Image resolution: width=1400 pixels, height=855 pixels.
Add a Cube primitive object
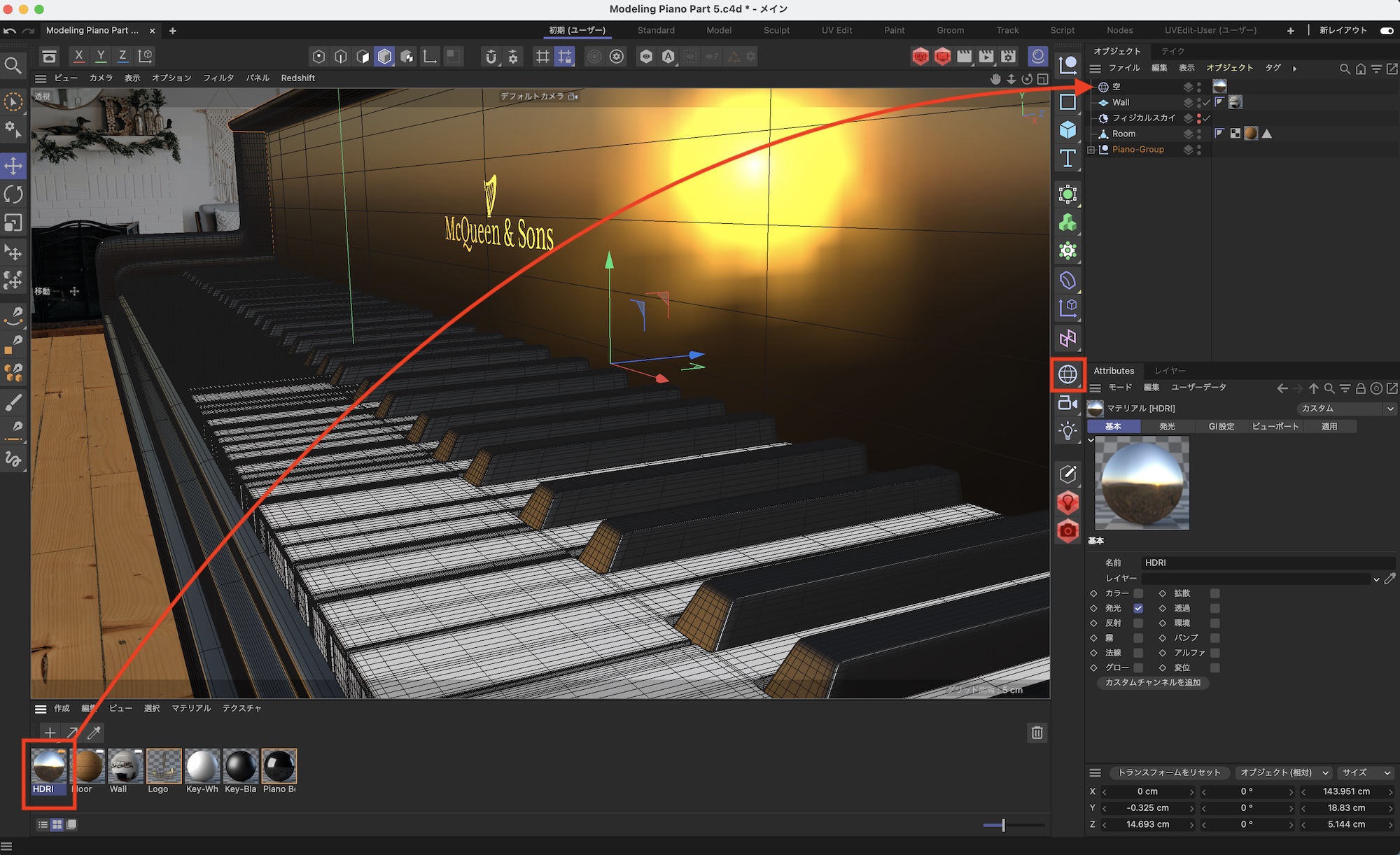(1067, 130)
